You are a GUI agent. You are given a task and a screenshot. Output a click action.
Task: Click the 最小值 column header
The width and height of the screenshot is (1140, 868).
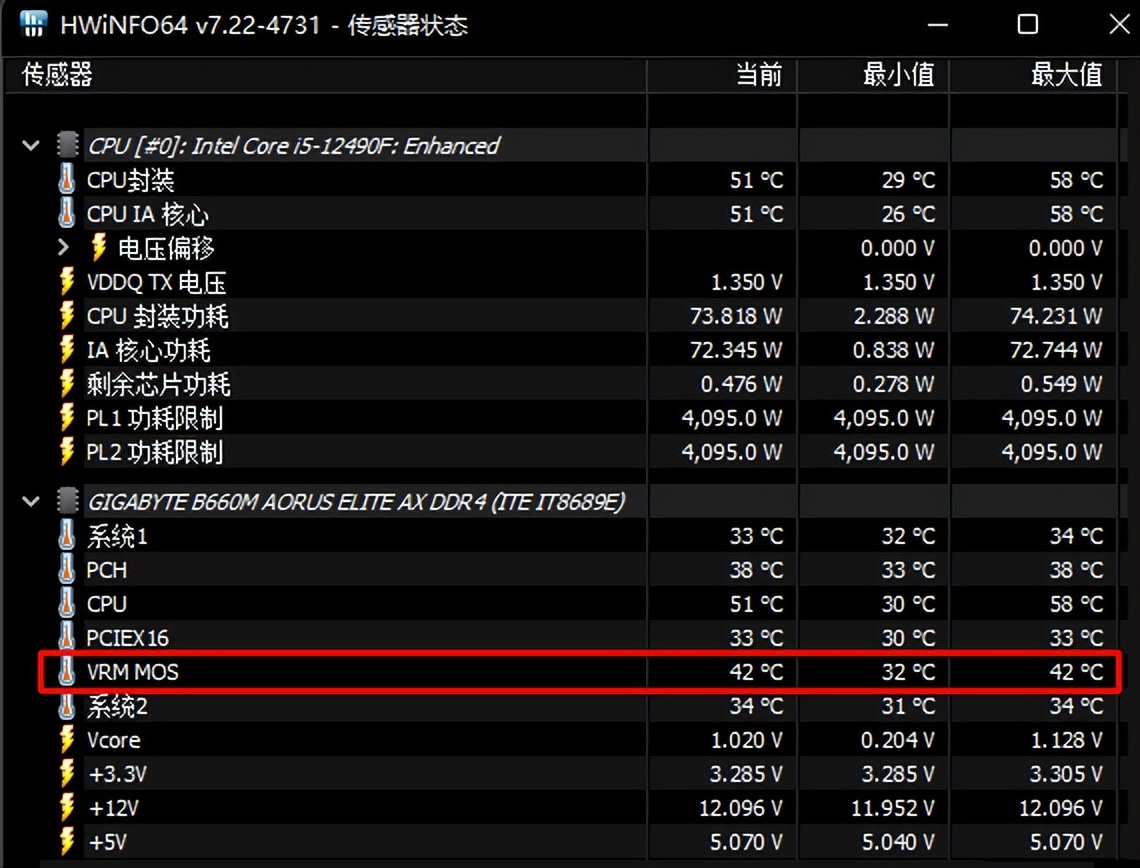pos(873,75)
